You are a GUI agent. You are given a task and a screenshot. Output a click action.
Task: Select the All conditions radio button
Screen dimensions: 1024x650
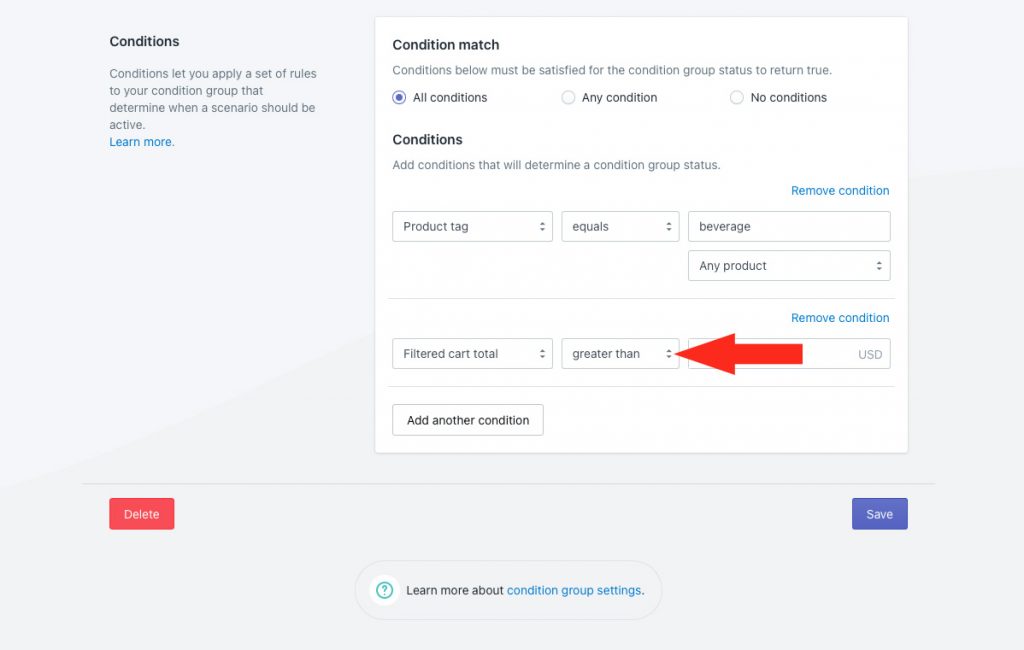399,97
